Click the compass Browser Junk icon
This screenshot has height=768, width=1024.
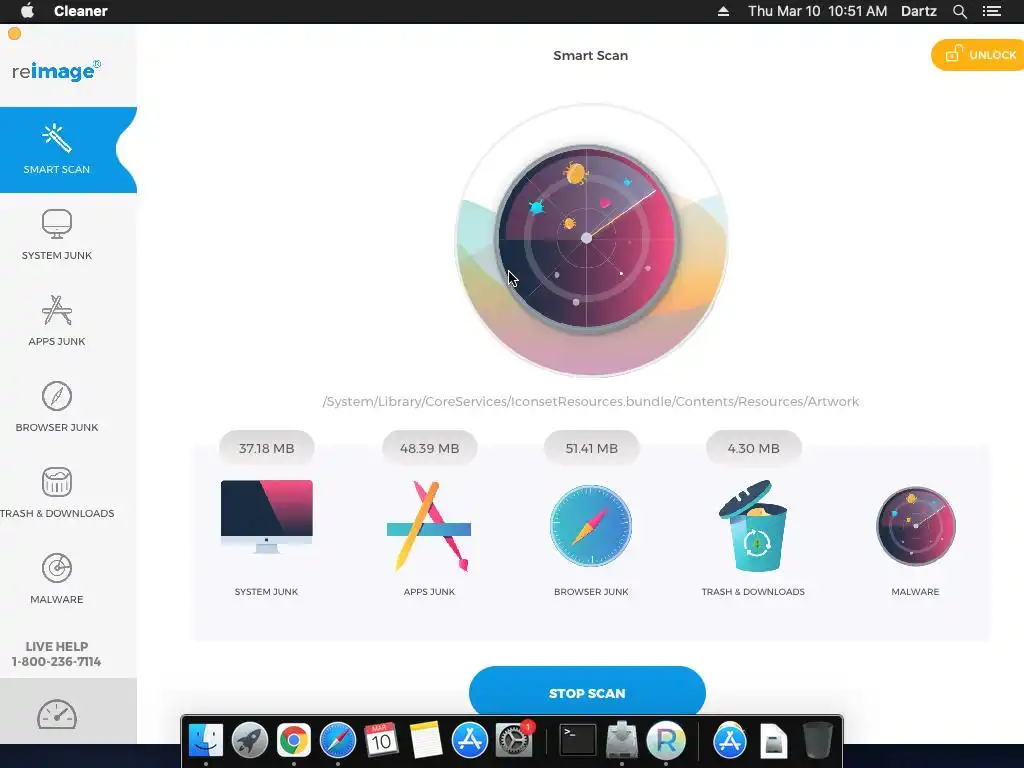pyautogui.click(x=591, y=526)
